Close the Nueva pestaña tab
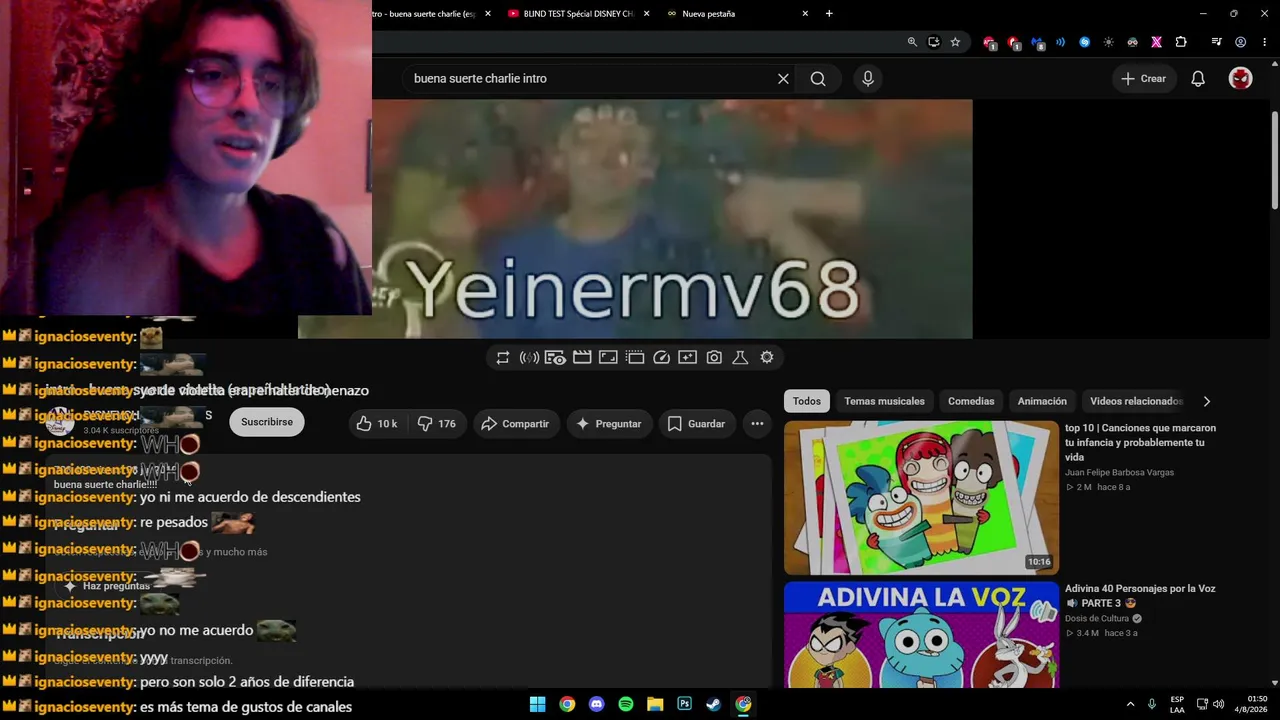The height and width of the screenshot is (720, 1280). coord(805,14)
